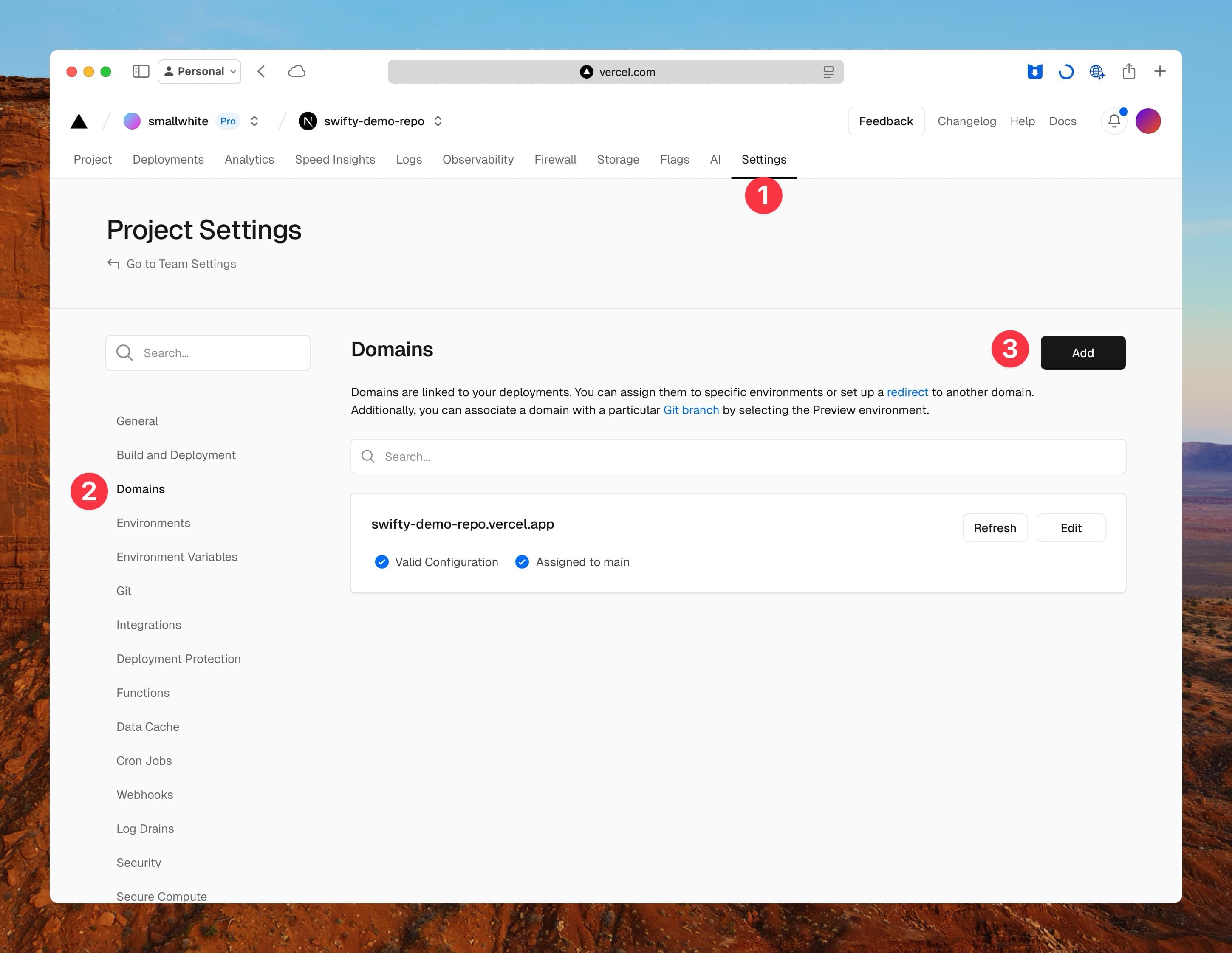Image resolution: width=1232 pixels, height=953 pixels.
Task: Open a new tab with plus icon
Action: pyautogui.click(x=1160, y=72)
